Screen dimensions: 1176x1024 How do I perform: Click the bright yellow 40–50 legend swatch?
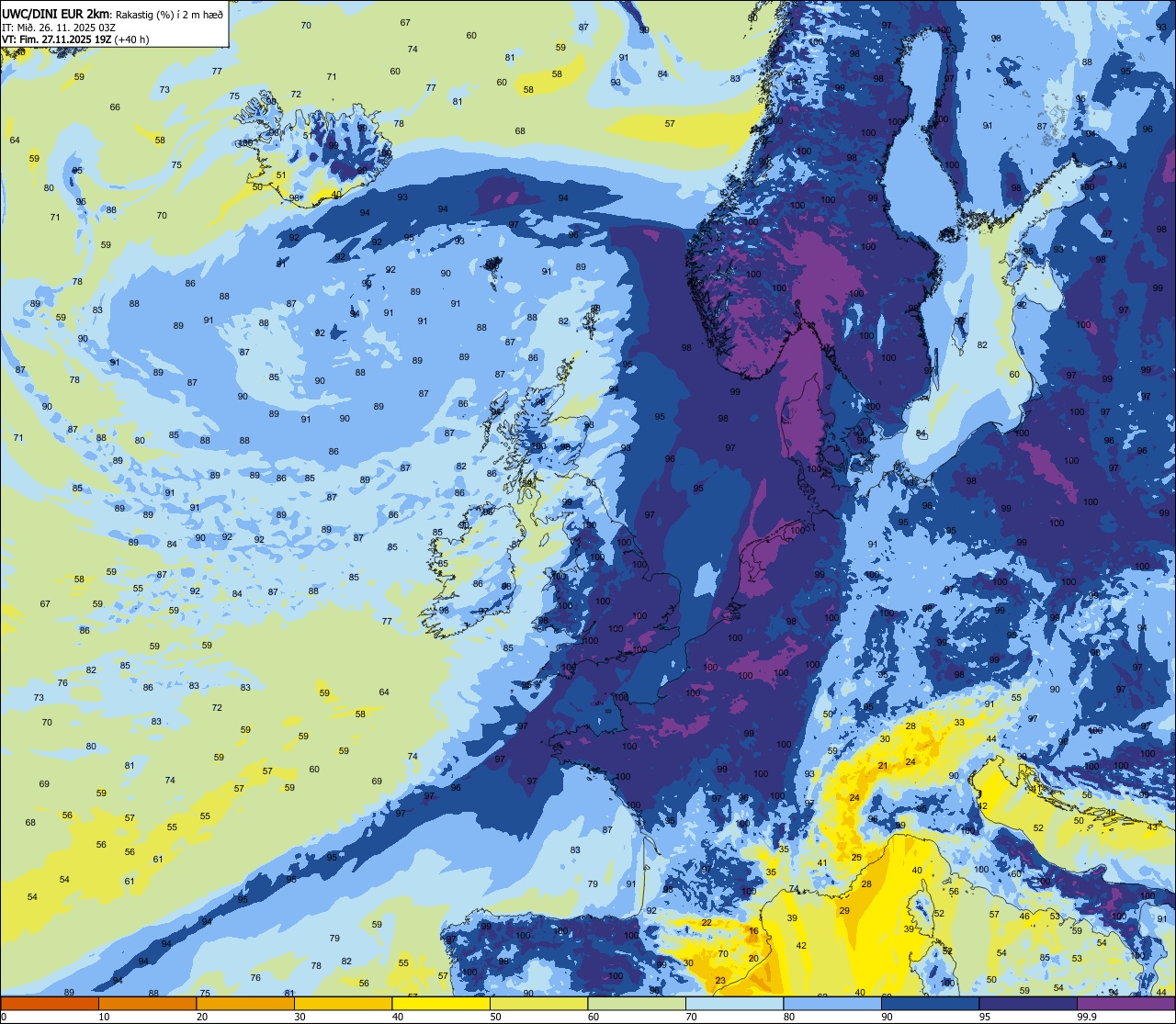pyautogui.click(x=441, y=1003)
